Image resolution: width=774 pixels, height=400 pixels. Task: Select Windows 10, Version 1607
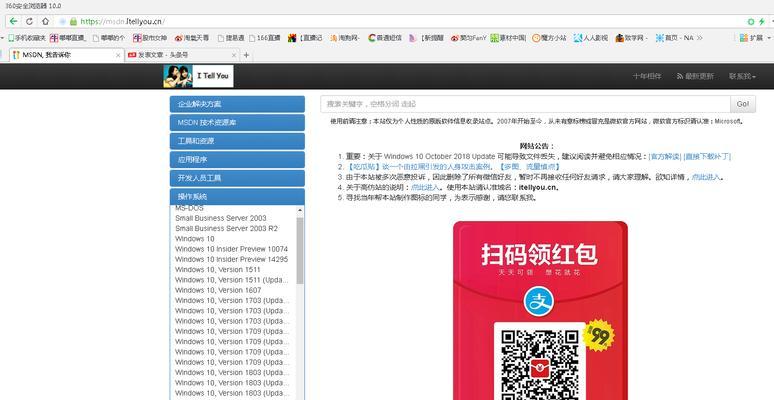218,290
